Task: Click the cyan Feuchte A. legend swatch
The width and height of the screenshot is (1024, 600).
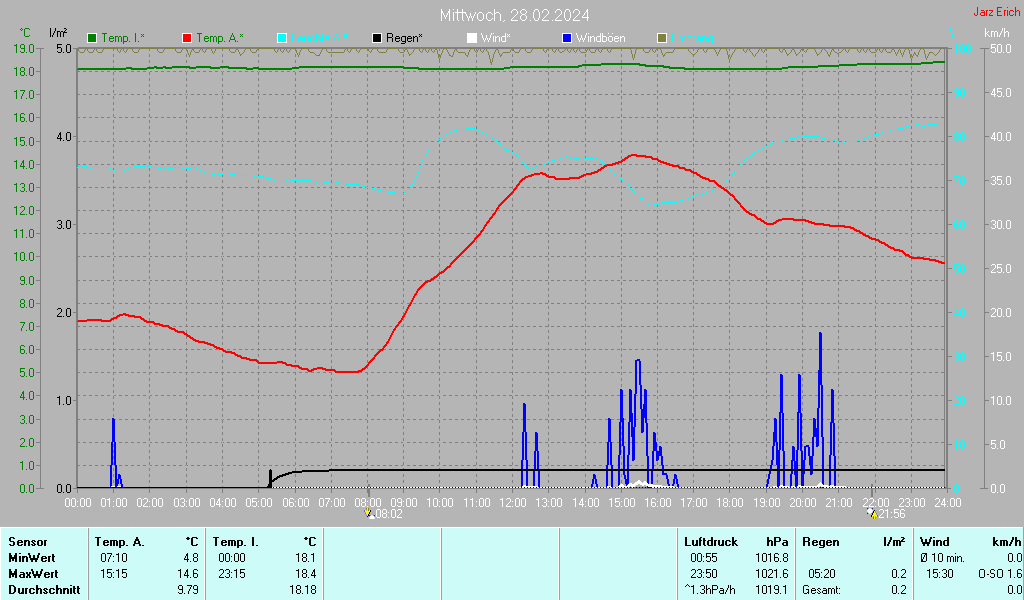Action: [x=281, y=39]
